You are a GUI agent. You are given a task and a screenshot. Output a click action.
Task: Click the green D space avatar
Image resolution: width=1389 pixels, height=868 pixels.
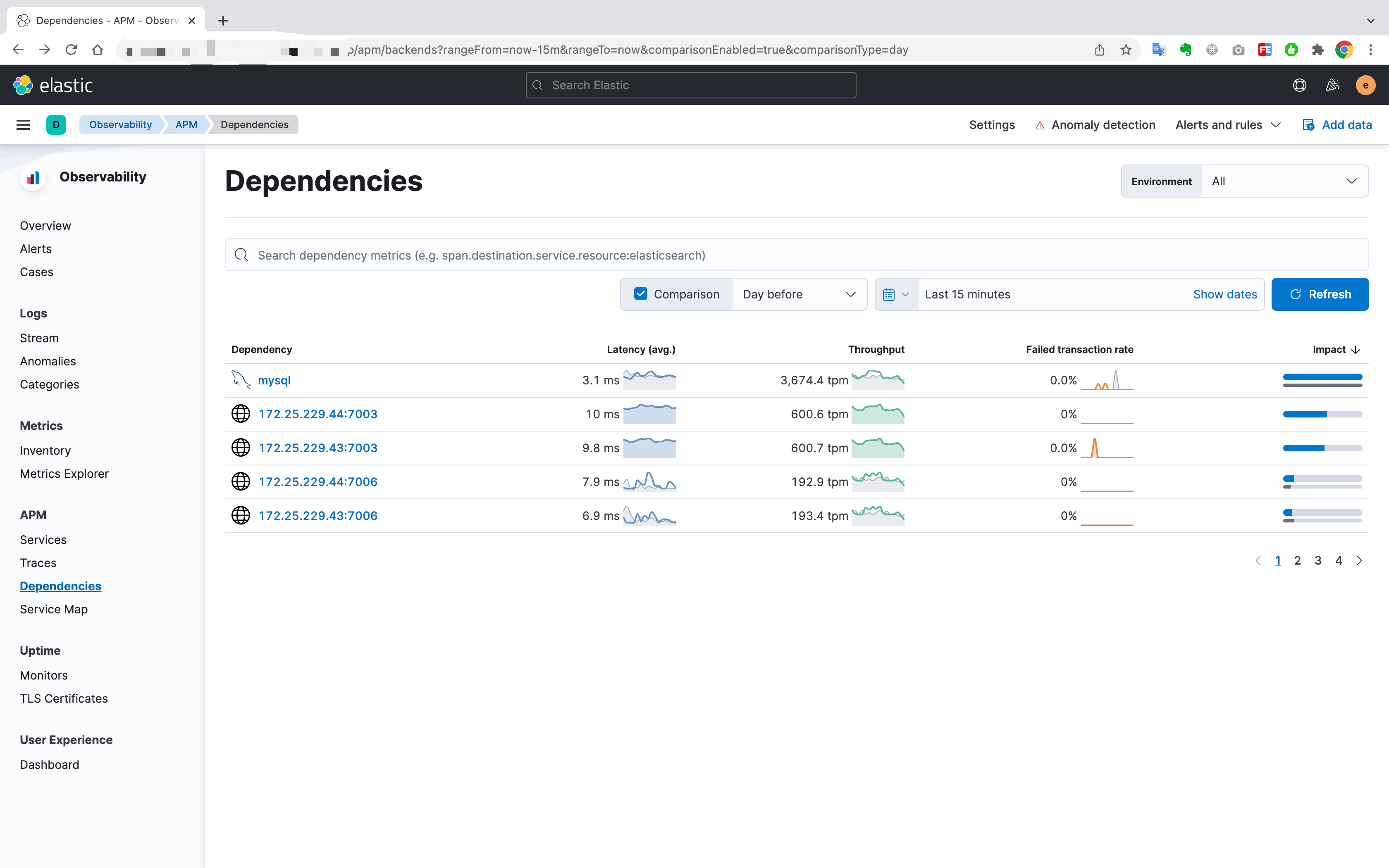click(x=56, y=124)
